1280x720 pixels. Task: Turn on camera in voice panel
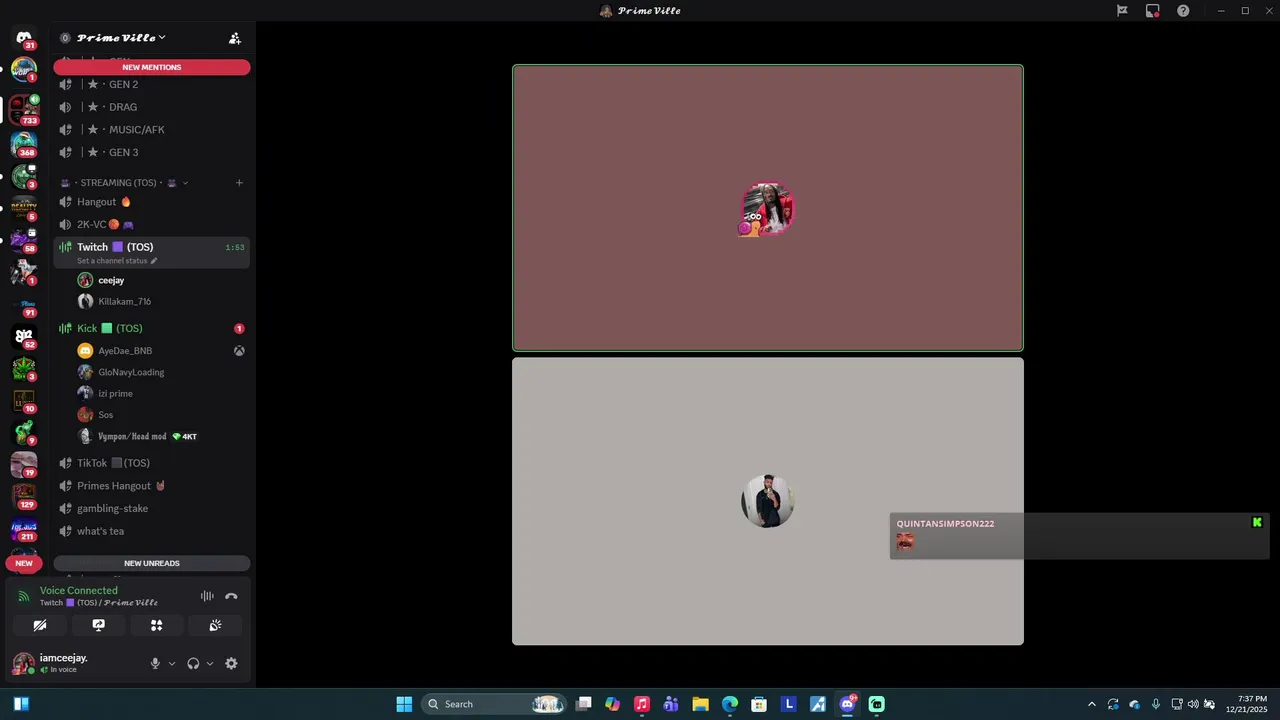point(40,625)
